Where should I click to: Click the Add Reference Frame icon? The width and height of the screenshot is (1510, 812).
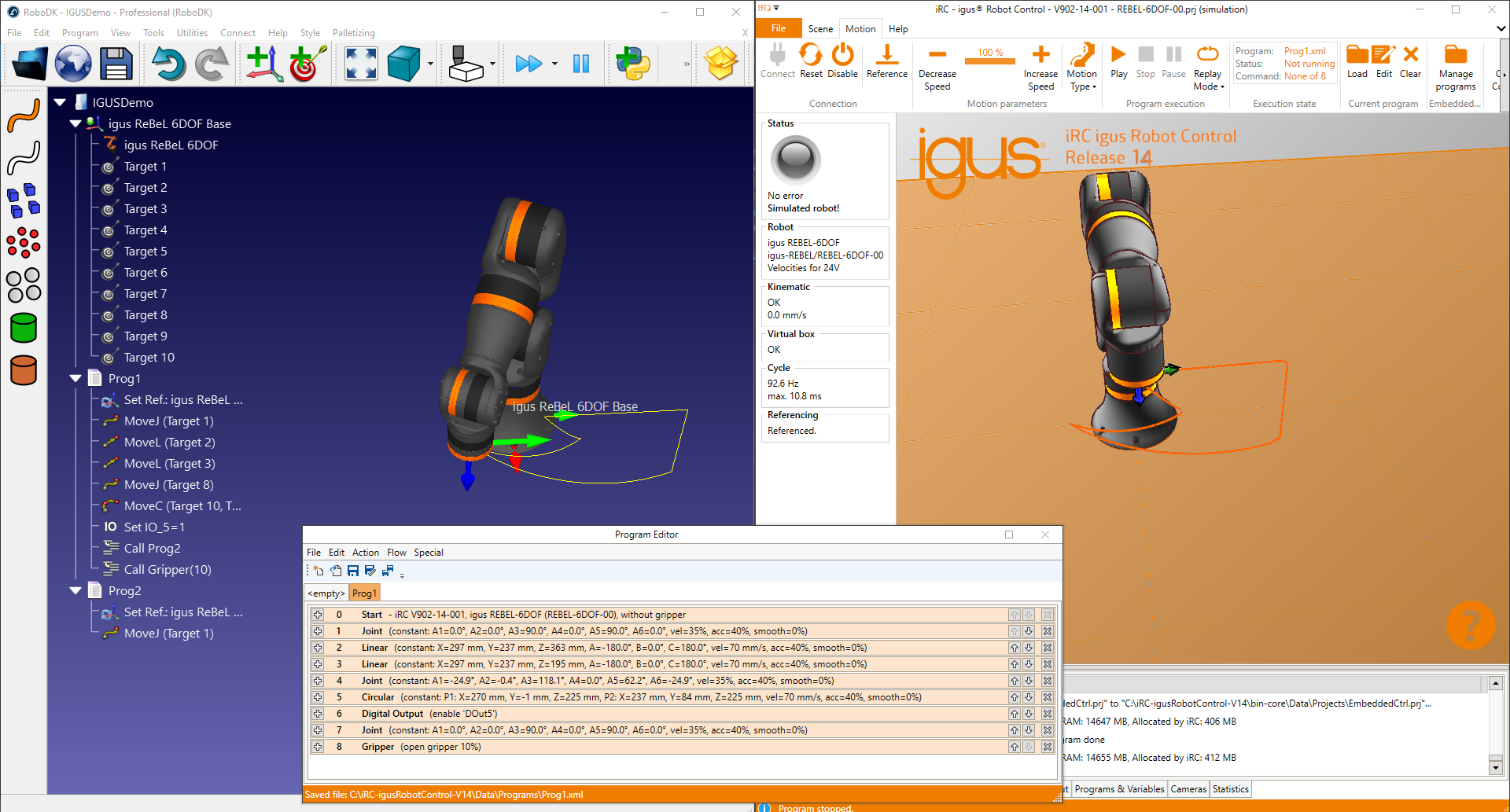pyautogui.click(x=263, y=64)
